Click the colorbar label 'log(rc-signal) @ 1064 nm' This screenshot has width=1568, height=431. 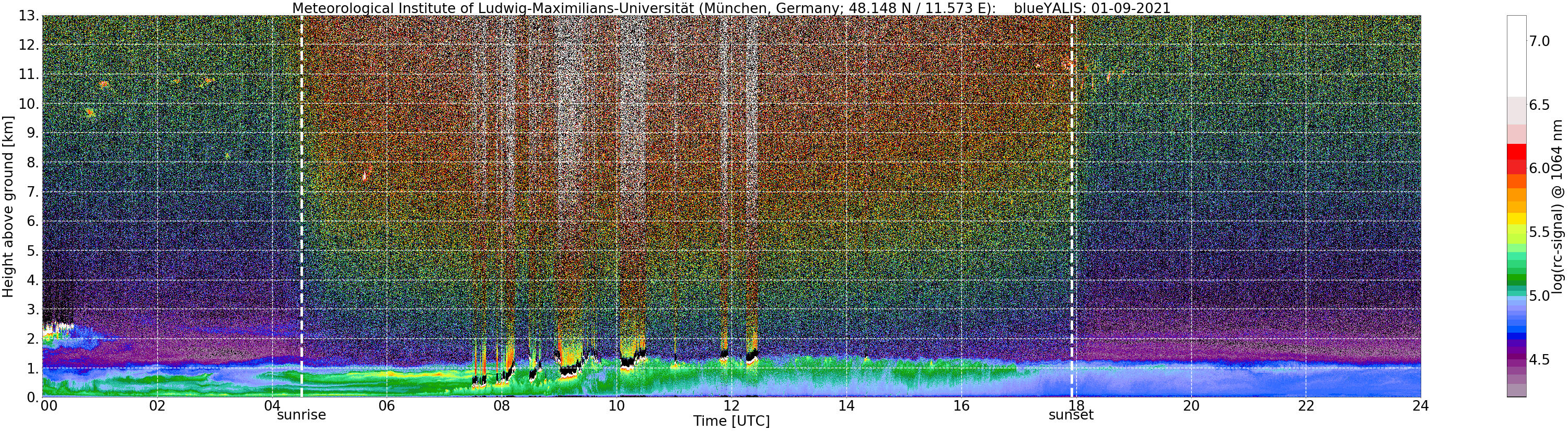pyautogui.click(x=1557, y=206)
